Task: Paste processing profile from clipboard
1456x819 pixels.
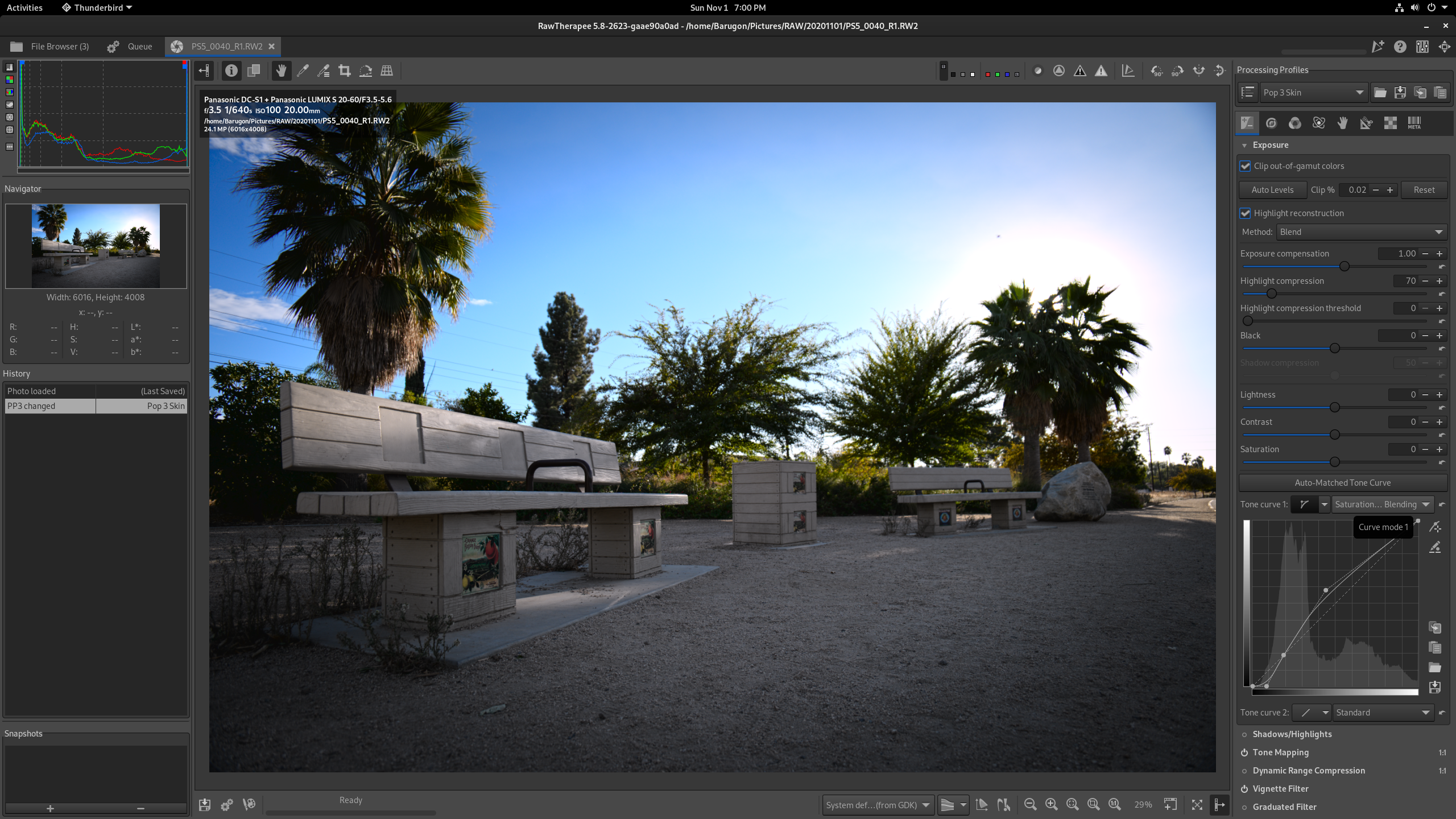Action: coord(1440,92)
